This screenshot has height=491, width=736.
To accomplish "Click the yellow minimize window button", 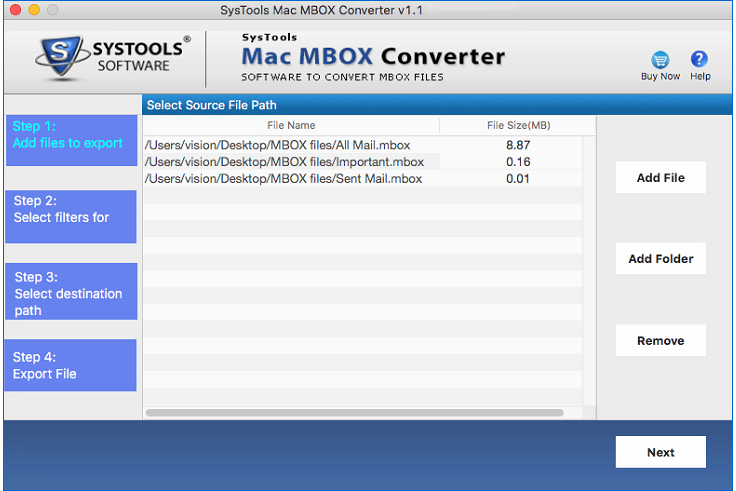I will click(33, 10).
